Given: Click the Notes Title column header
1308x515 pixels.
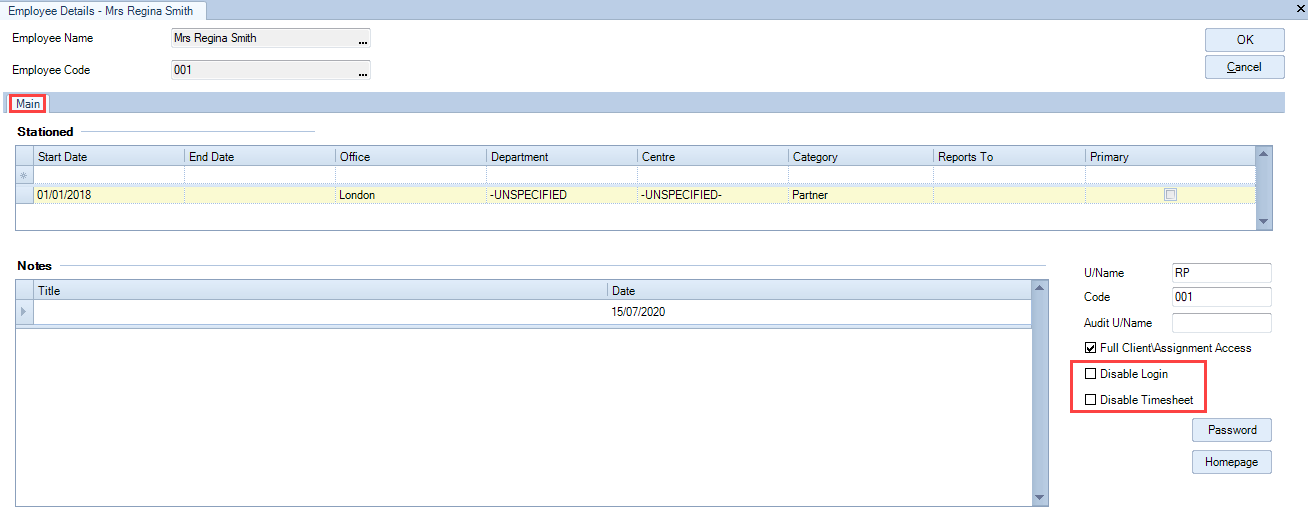Looking at the screenshot, I should (321, 291).
